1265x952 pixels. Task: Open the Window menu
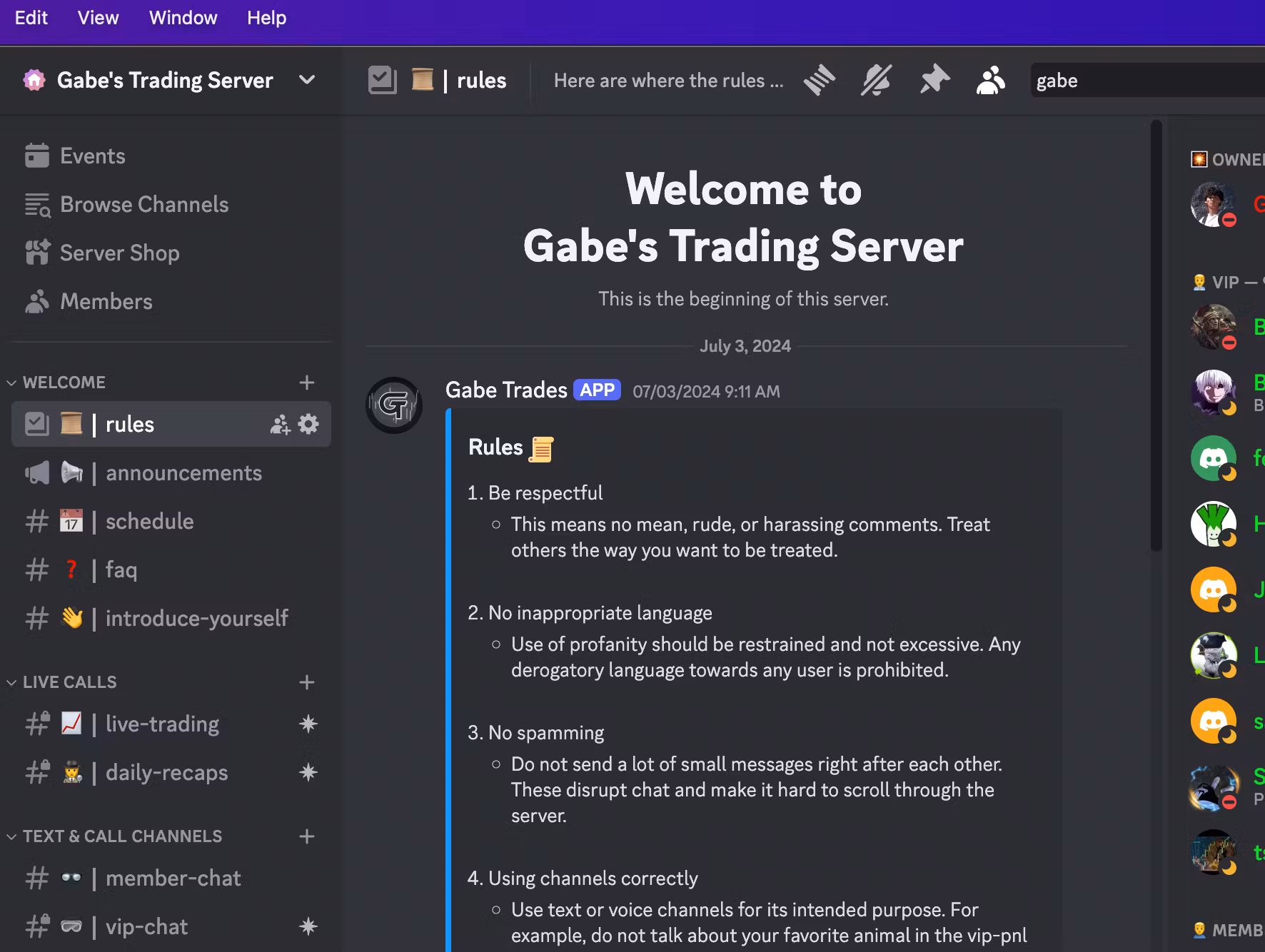(183, 18)
